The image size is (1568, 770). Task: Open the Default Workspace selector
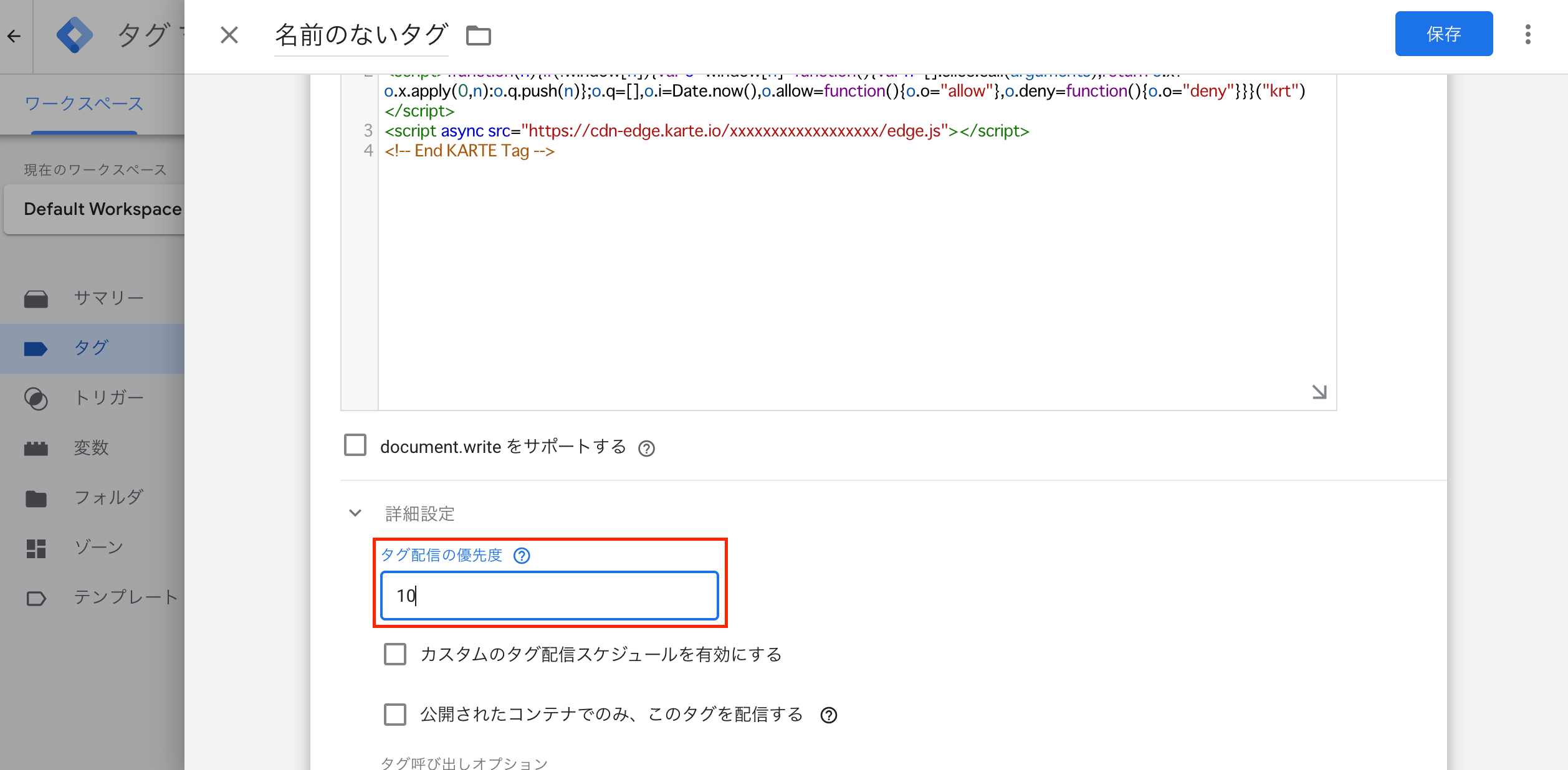click(94, 209)
